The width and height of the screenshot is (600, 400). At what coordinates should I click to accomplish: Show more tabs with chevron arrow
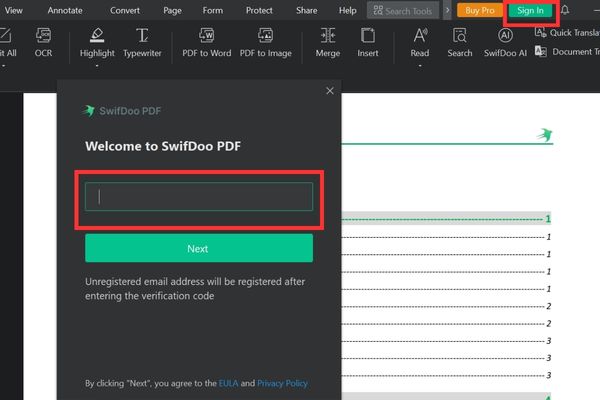click(447, 10)
